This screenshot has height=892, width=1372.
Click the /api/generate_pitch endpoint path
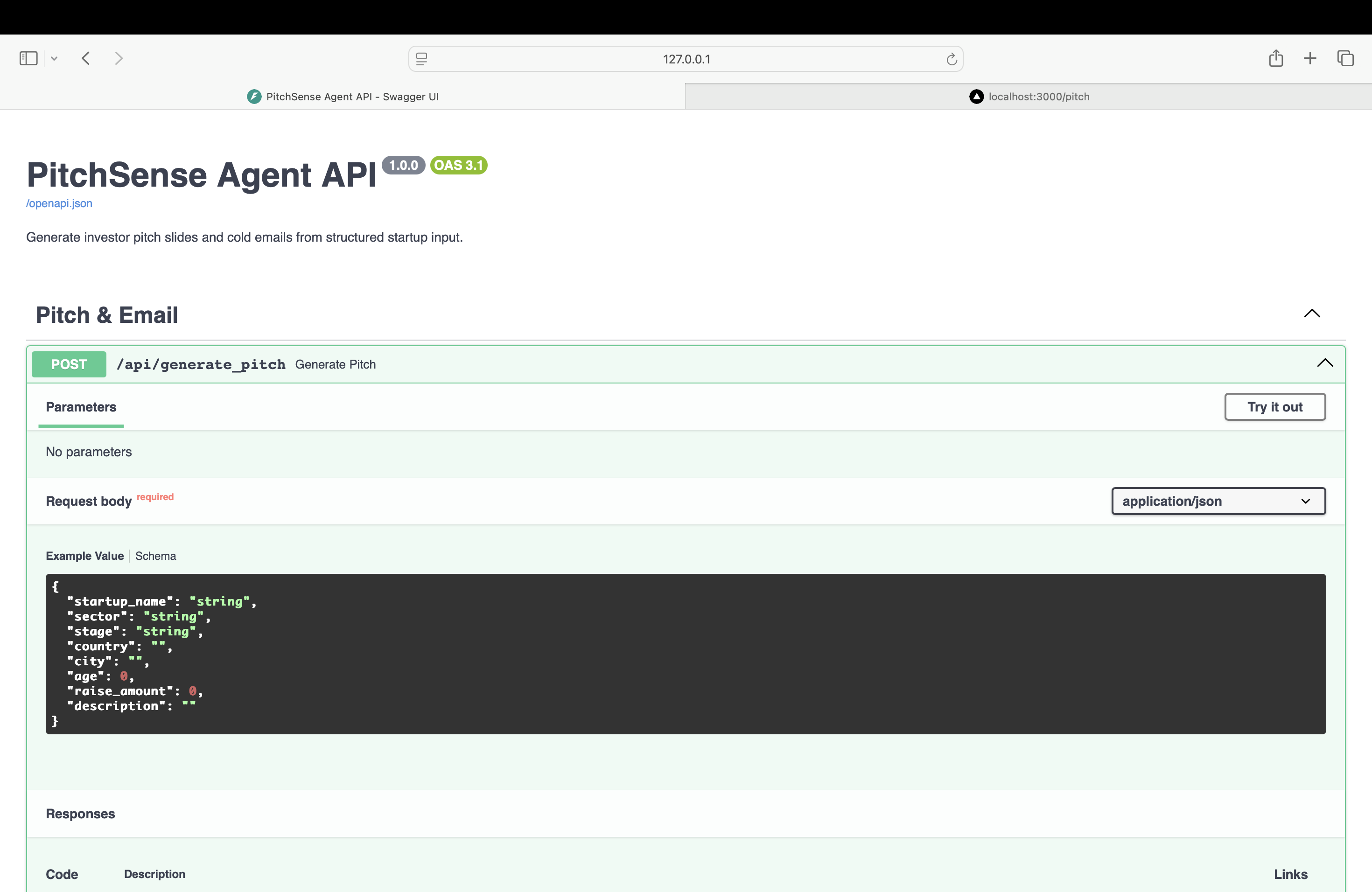point(201,364)
